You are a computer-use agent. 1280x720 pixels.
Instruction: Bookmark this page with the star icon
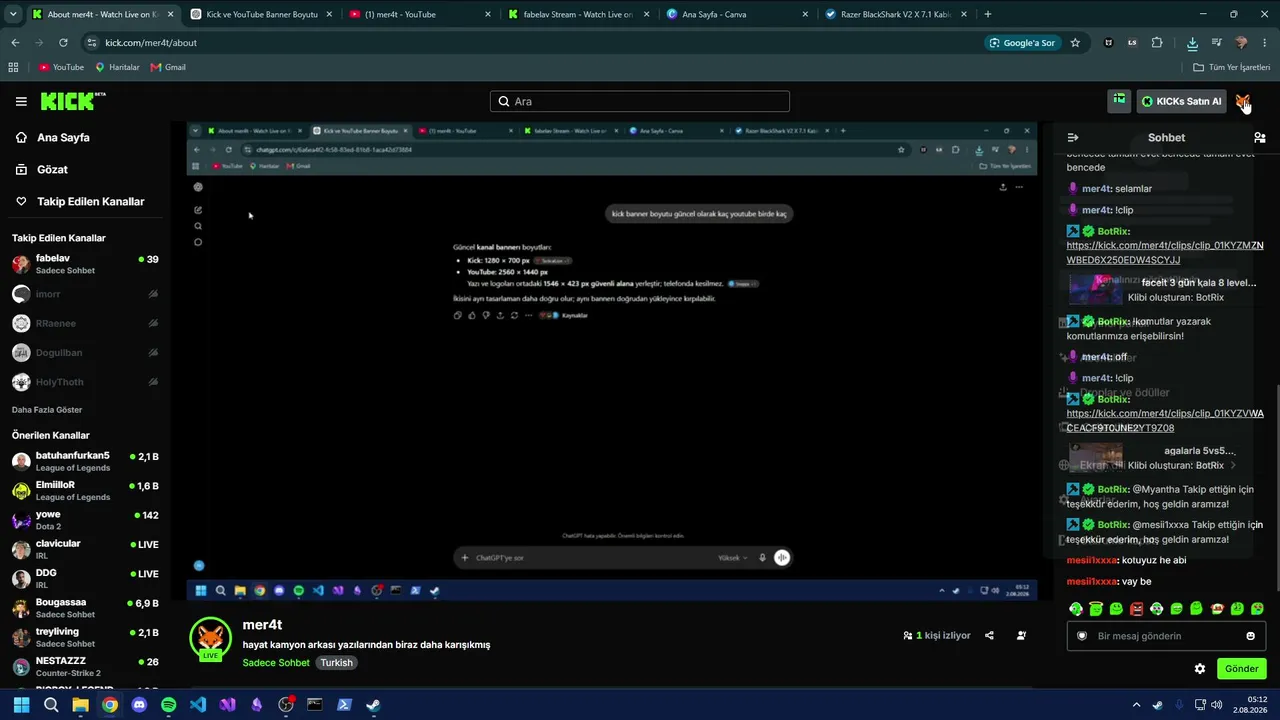[1075, 43]
